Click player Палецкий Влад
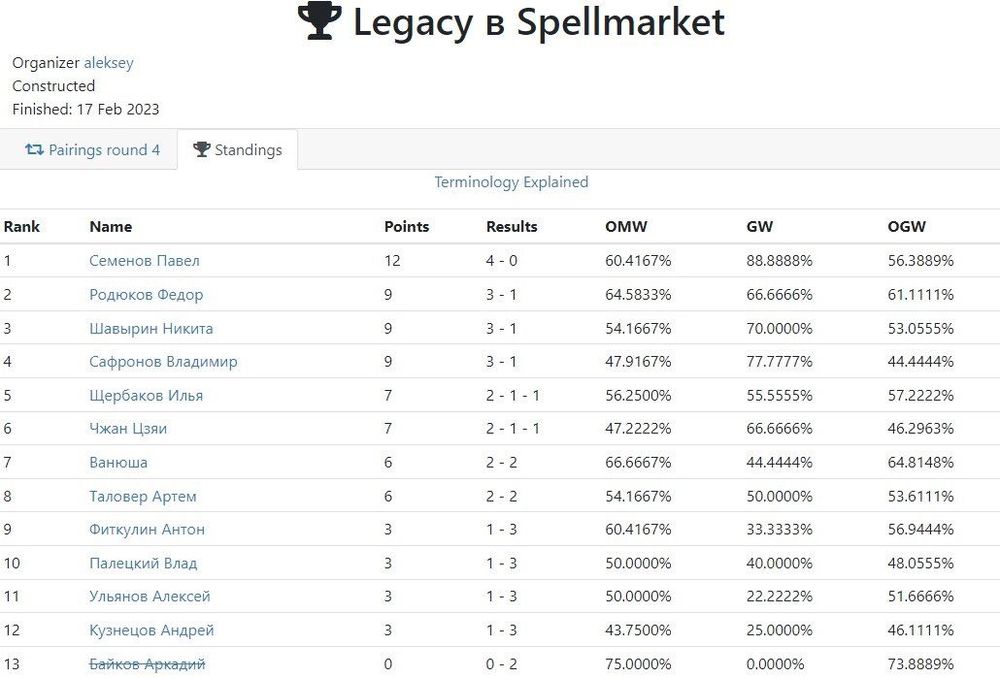This screenshot has height=678, width=1000. pos(143,563)
